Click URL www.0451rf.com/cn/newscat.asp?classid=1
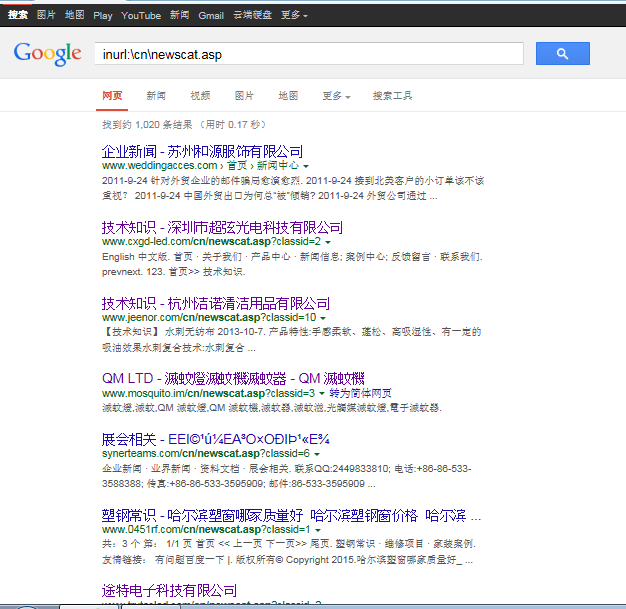This screenshot has height=609, width=626. [206, 529]
